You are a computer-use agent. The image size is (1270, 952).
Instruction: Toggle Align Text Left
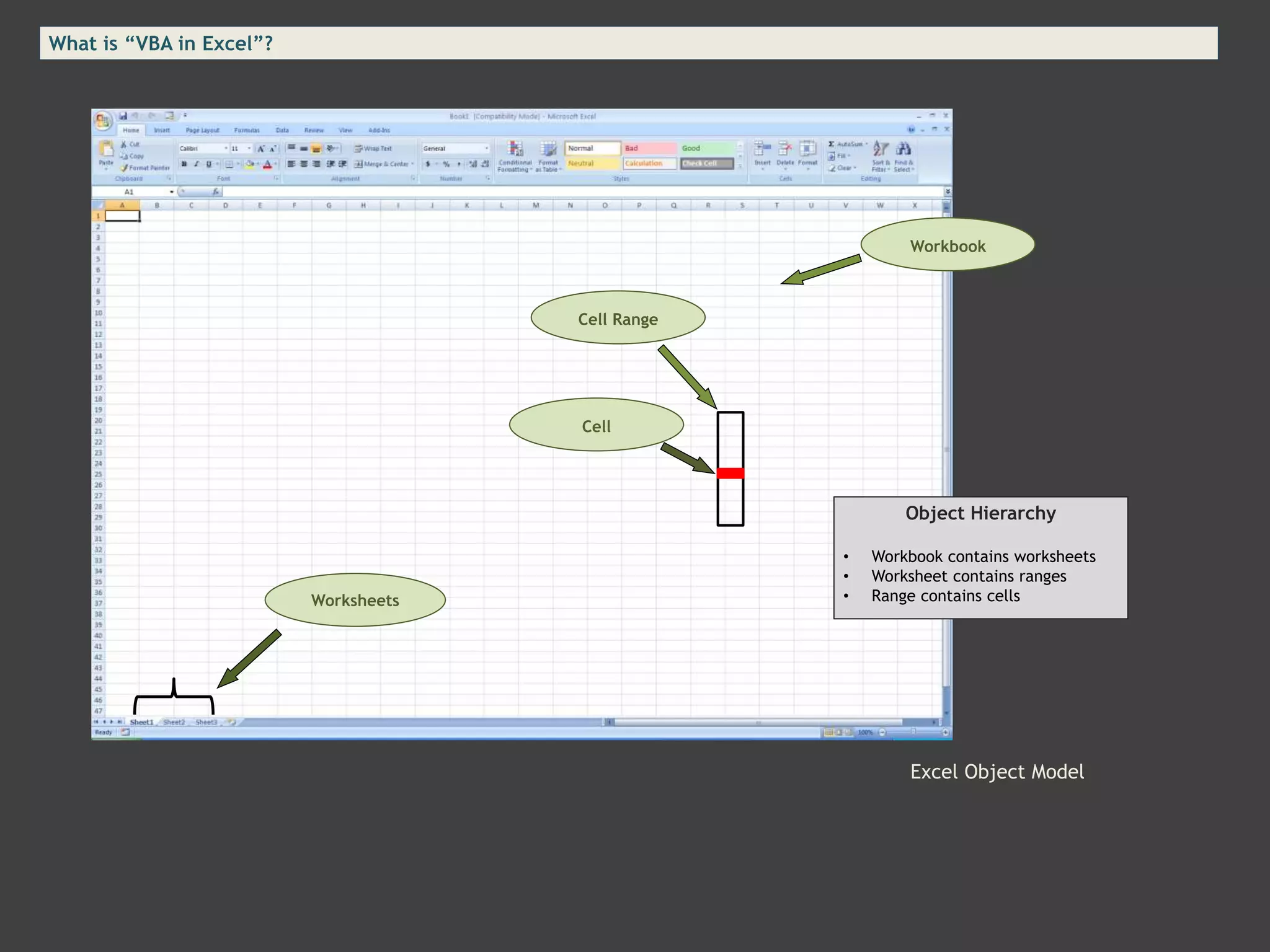point(291,164)
